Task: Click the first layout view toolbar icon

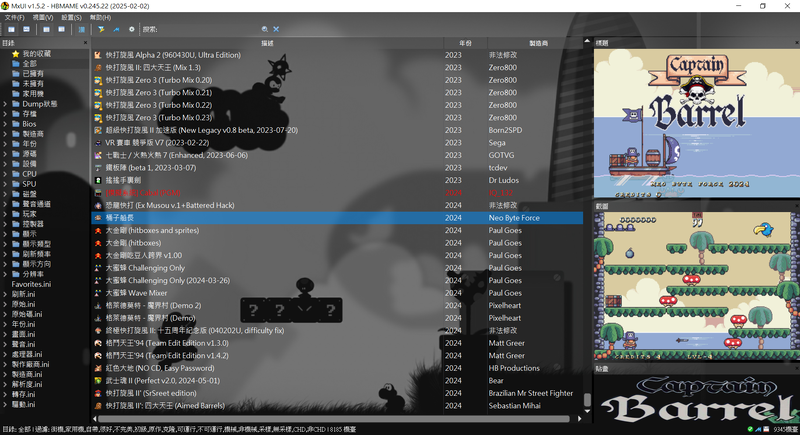Action: [x=11, y=30]
